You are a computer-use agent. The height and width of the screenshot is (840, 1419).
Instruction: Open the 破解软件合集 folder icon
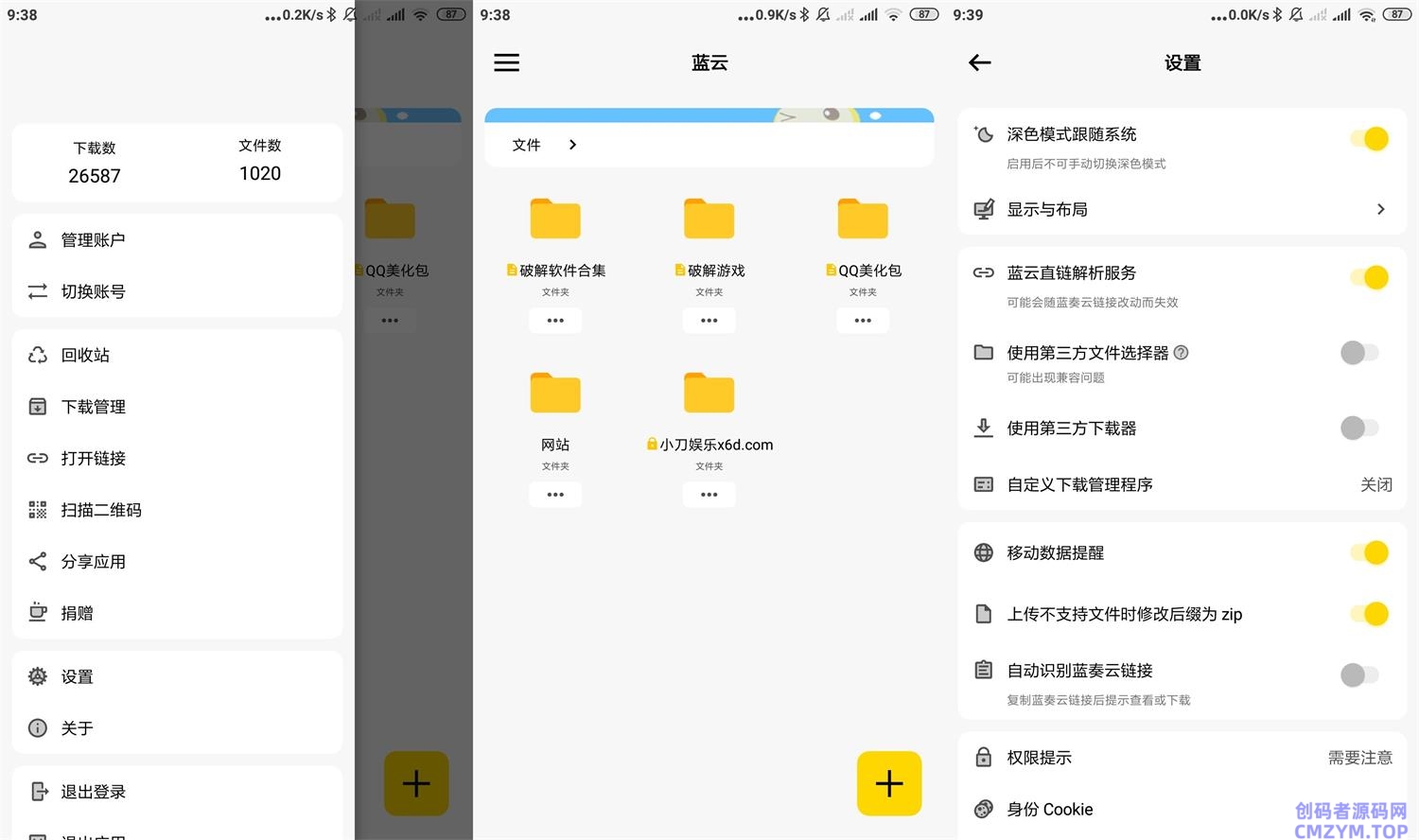[555, 219]
